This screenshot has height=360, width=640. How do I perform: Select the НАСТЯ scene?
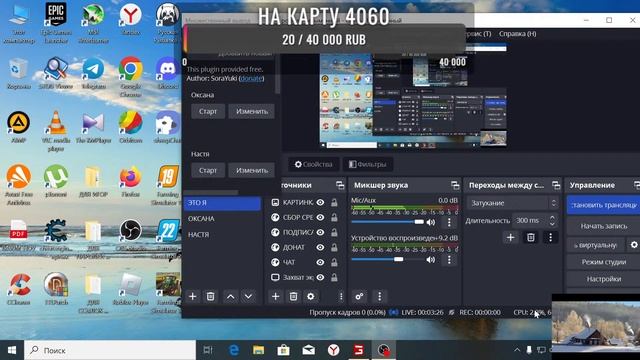222,235
